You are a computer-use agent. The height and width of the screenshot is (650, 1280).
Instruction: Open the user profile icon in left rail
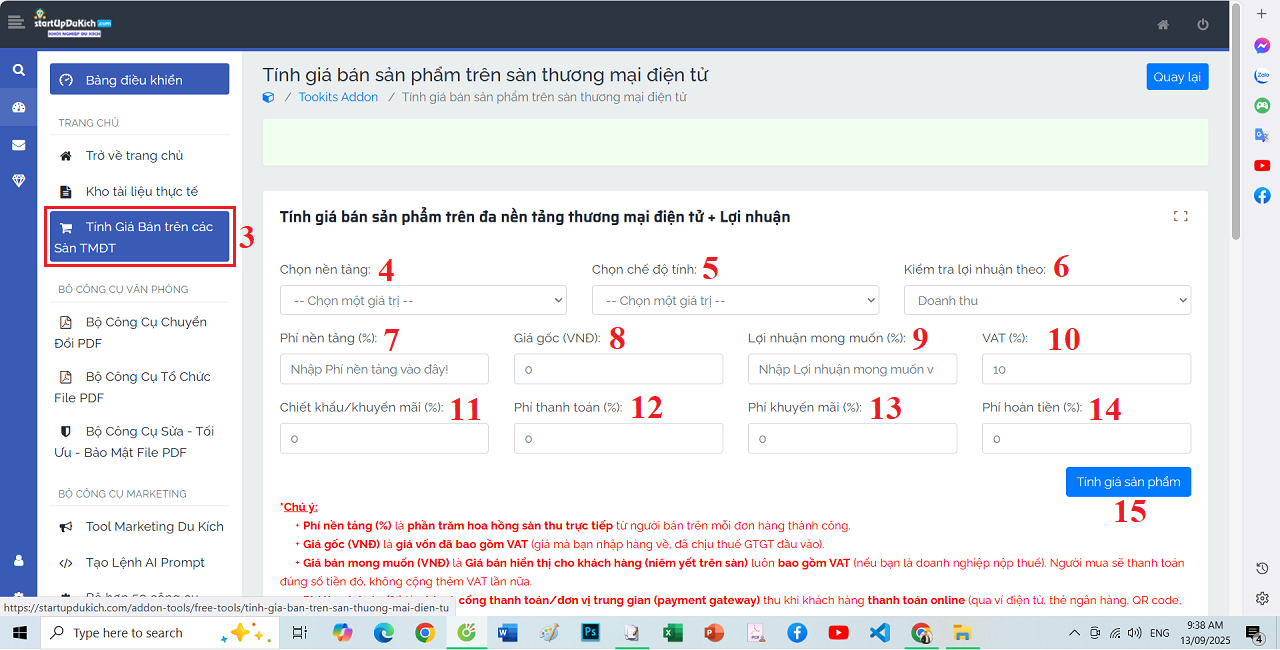(18, 560)
